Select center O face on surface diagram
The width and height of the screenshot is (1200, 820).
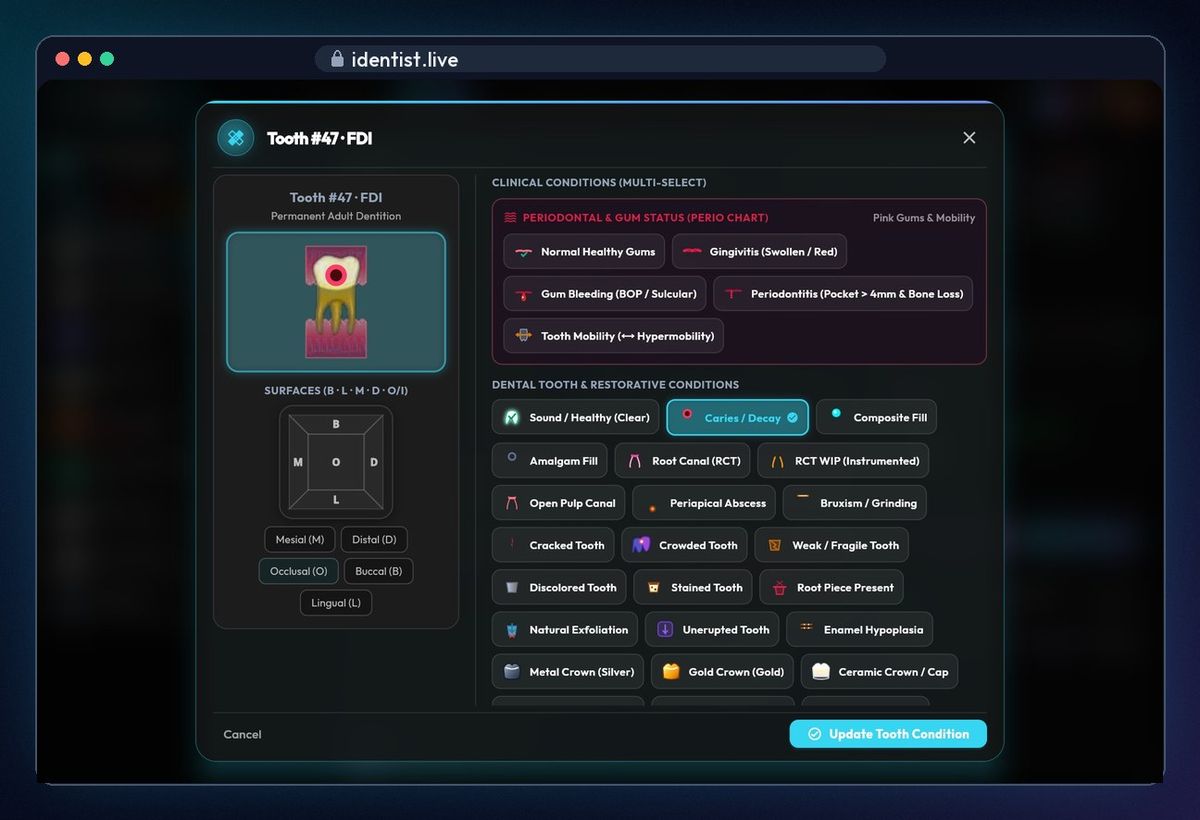tap(336, 462)
